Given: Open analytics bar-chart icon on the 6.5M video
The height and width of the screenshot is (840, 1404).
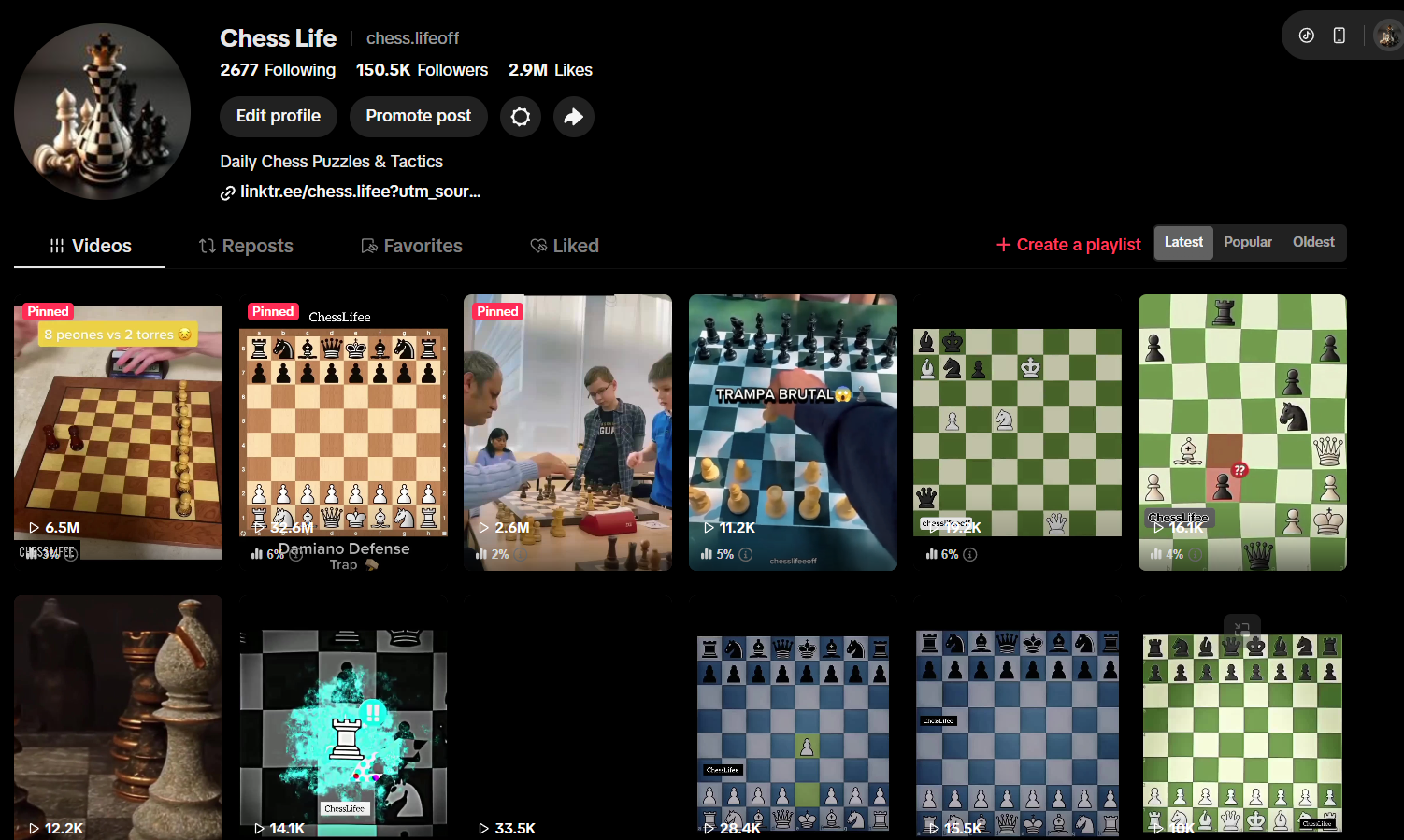Looking at the screenshot, I should (x=29, y=552).
